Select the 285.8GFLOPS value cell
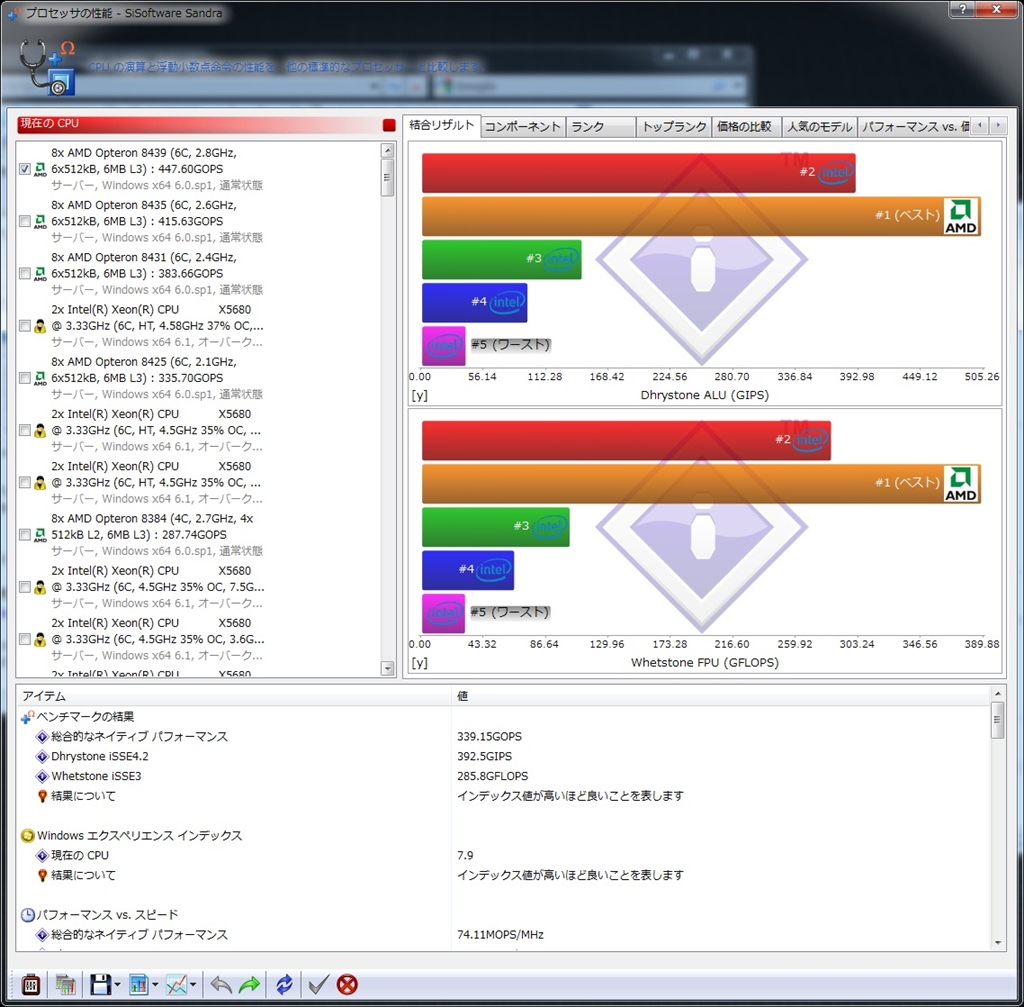Viewport: 1024px width, 1007px height. click(x=492, y=776)
